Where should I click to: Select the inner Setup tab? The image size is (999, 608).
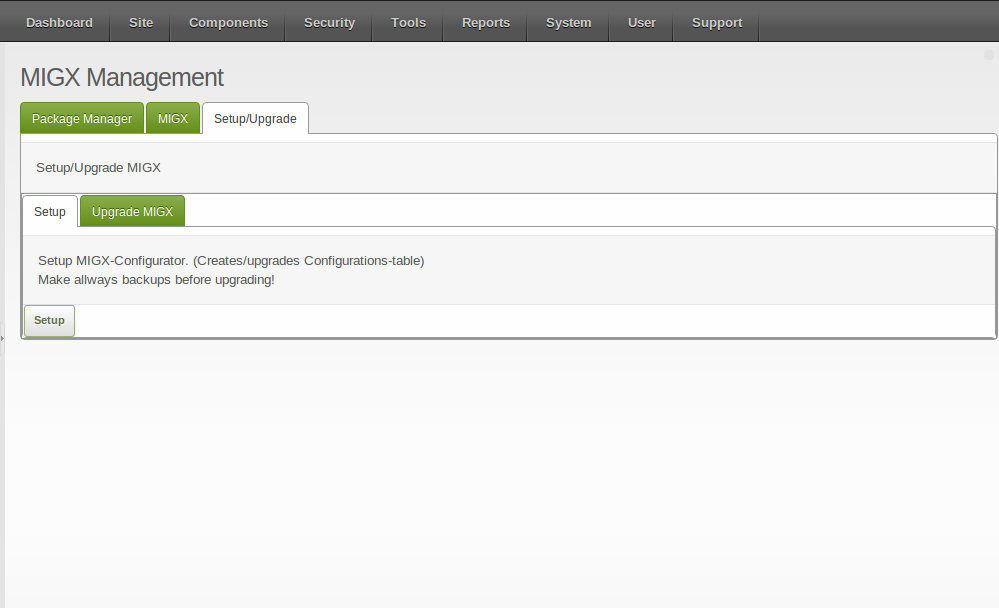click(50, 212)
